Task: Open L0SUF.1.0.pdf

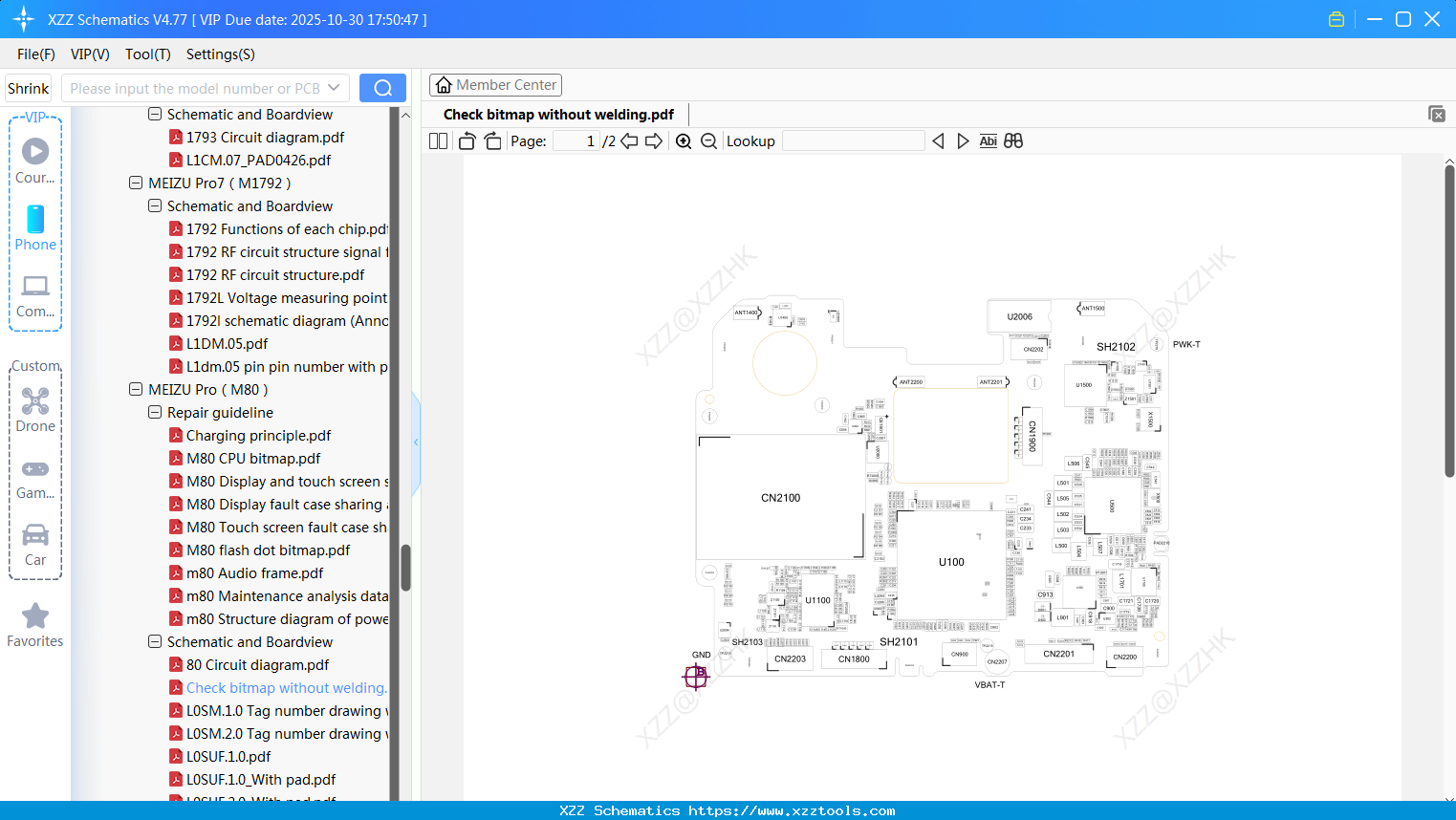Action: pyautogui.click(x=228, y=756)
